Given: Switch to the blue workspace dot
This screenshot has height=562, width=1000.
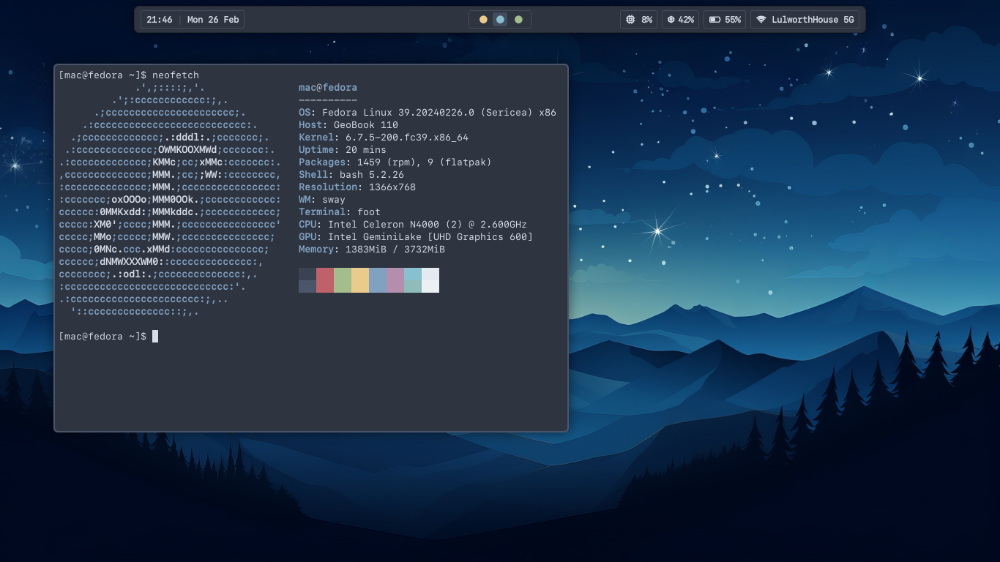Looking at the screenshot, I should click(500, 19).
